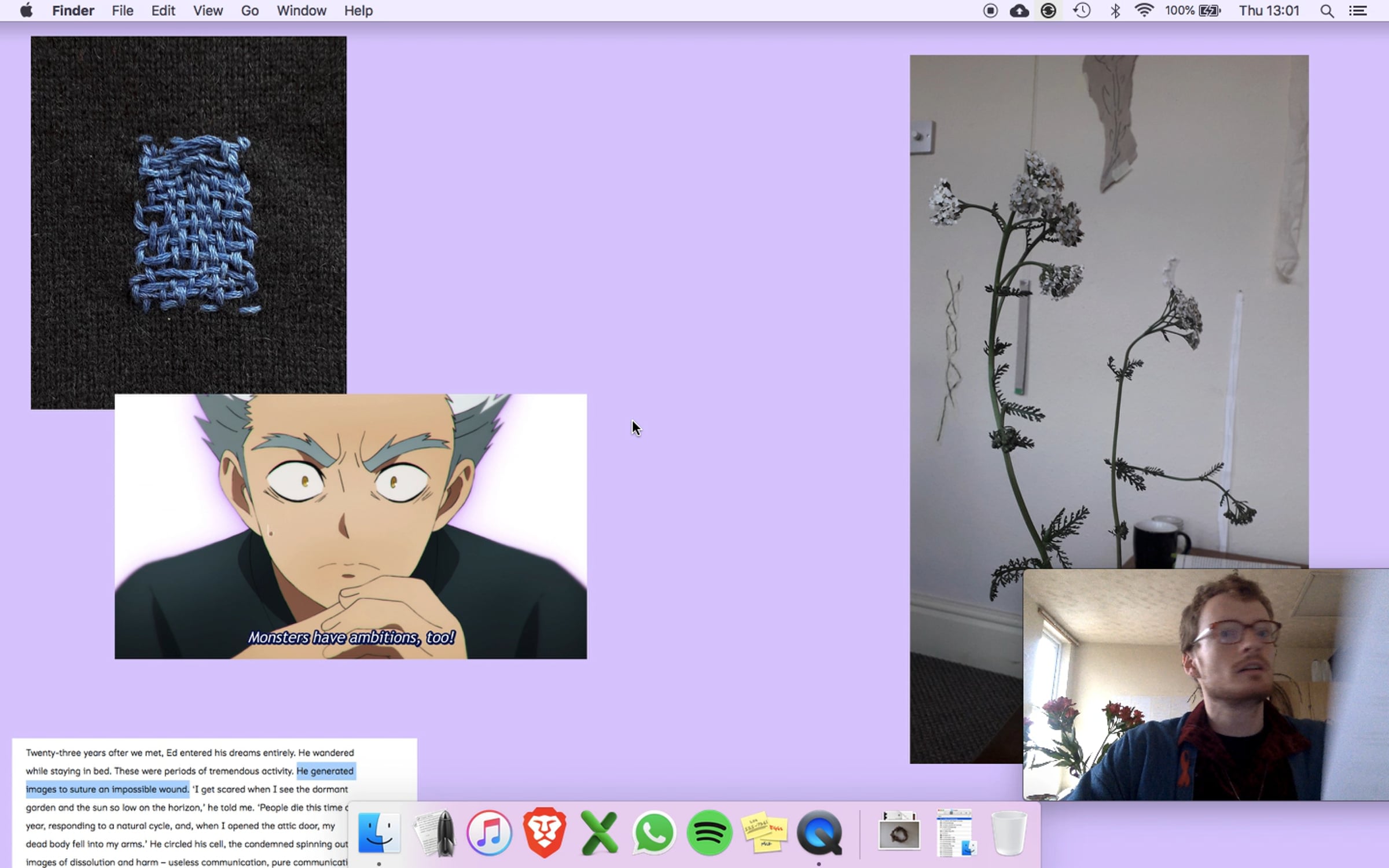This screenshot has height=868, width=1389.
Task: Open Spotify from the Dock
Action: pyautogui.click(x=710, y=833)
